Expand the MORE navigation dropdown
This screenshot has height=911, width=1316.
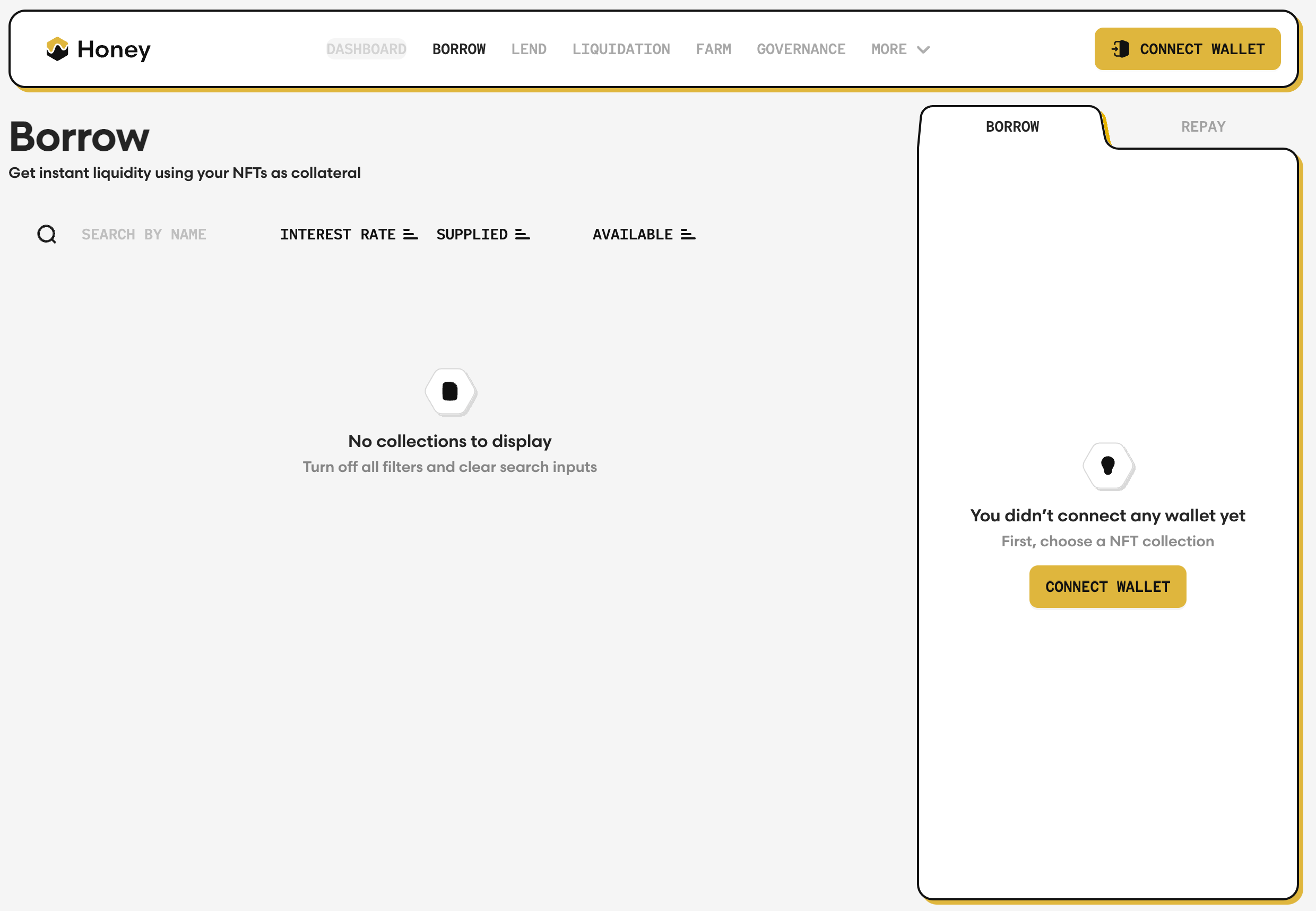tap(900, 49)
